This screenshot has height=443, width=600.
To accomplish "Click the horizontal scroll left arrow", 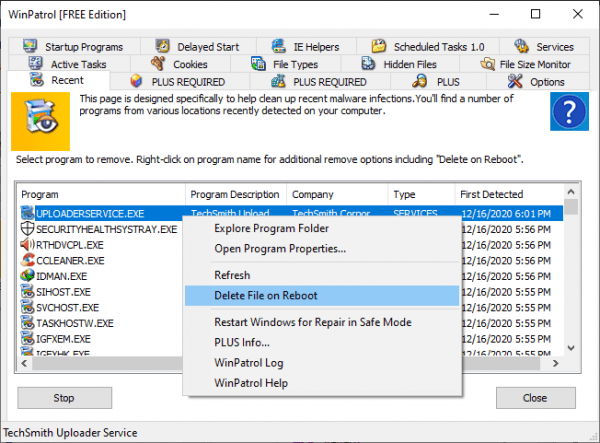I will click(24, 363).
